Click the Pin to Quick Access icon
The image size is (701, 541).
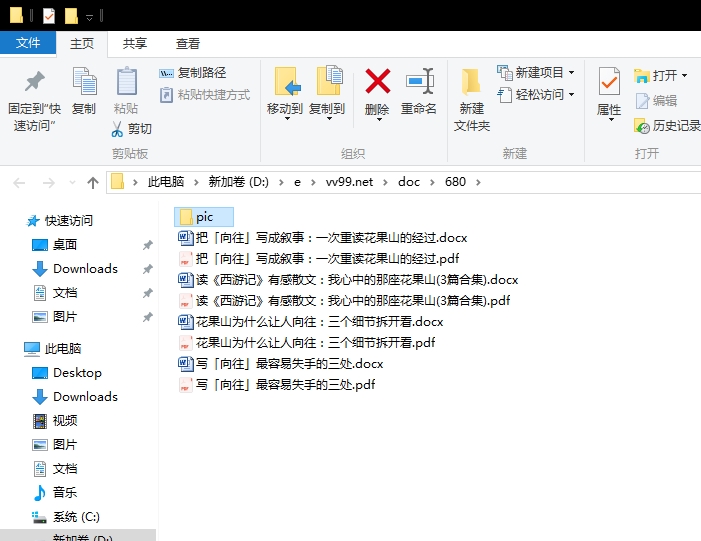pos(34,82)
